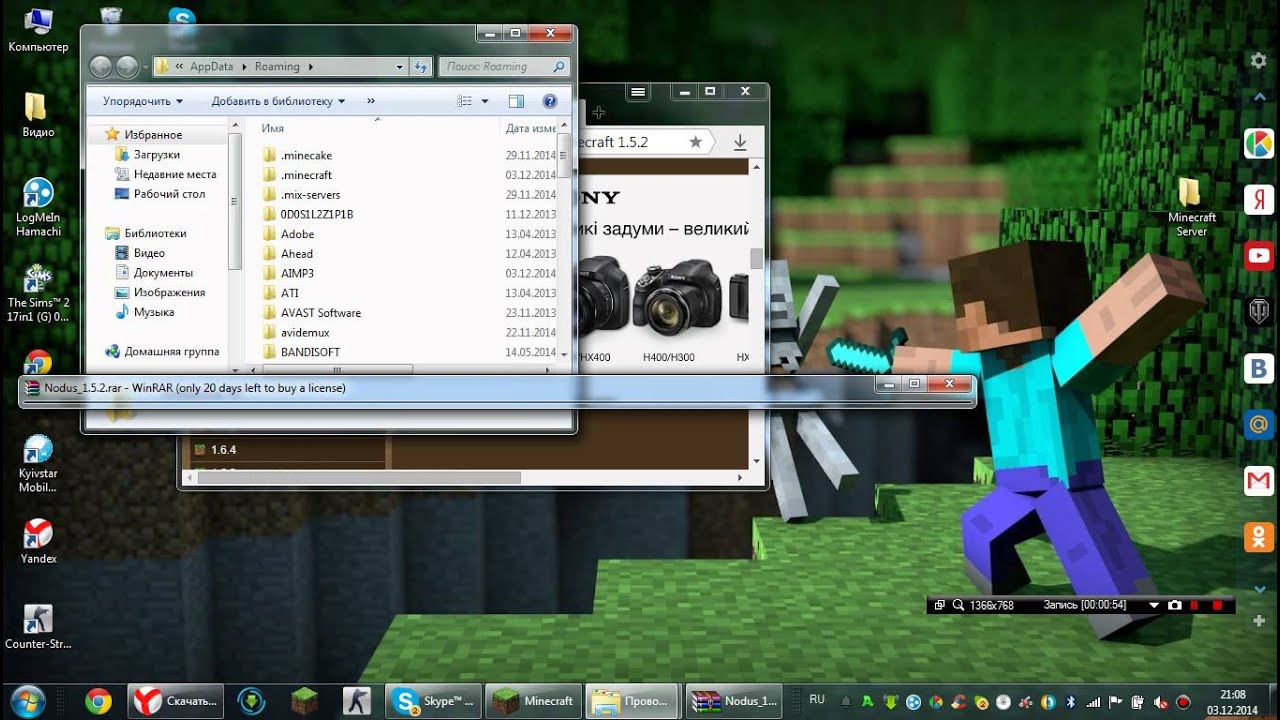
Task: Select 1.6.4 version in browser page
Action: (223, 450)
